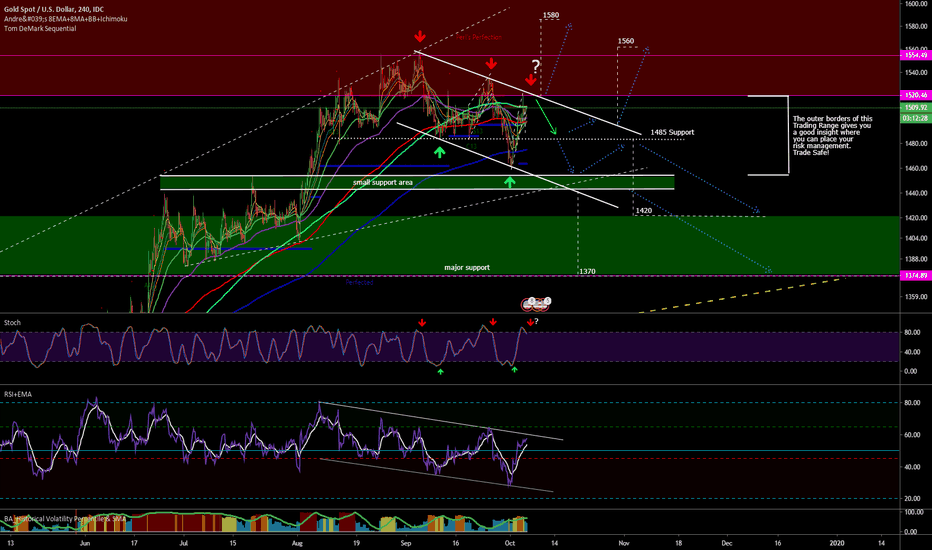Click the 1370 target annotation
The image size is (932, 550).
click(587, 272)
